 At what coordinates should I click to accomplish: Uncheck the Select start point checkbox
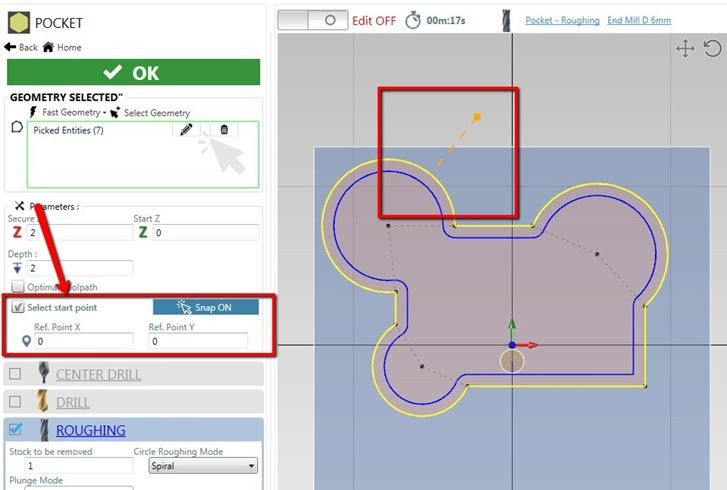18,307
